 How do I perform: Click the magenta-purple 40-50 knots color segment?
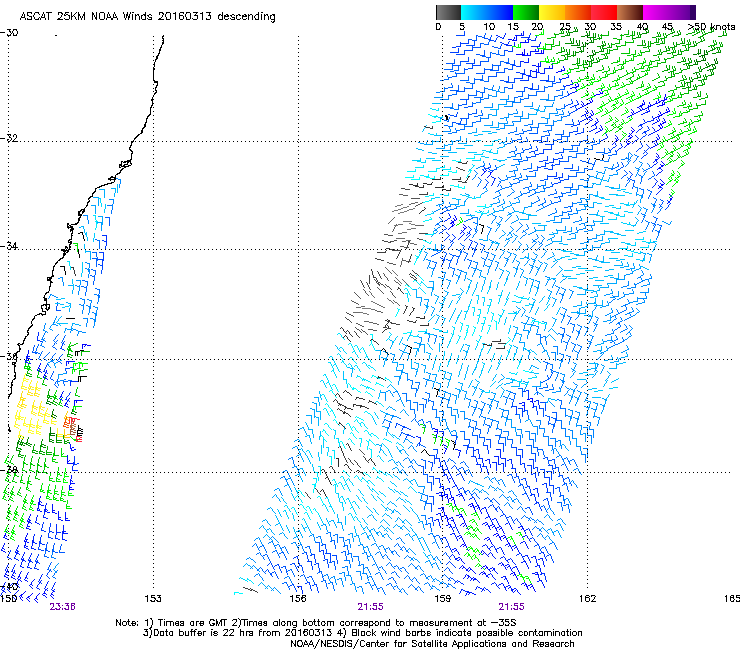click(669, 12)
